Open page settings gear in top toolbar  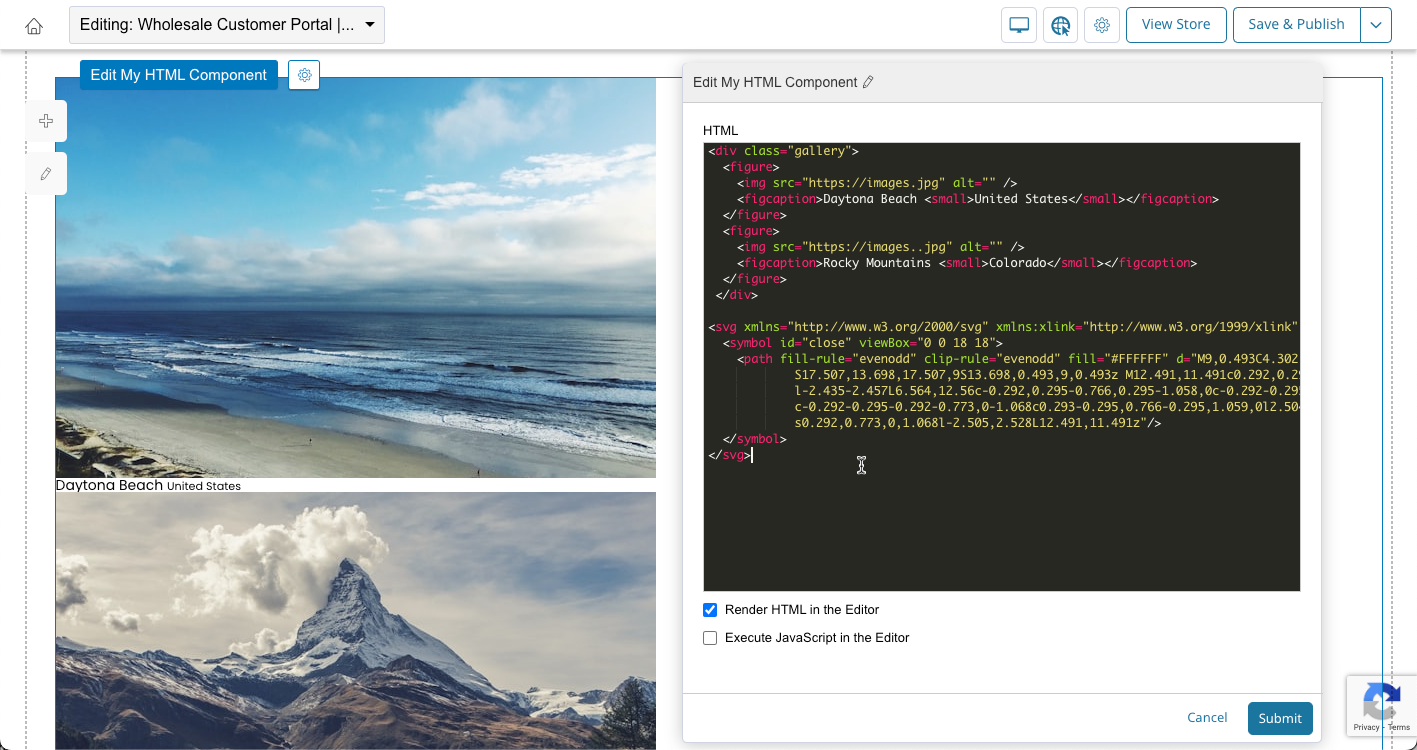point(1102,25)
